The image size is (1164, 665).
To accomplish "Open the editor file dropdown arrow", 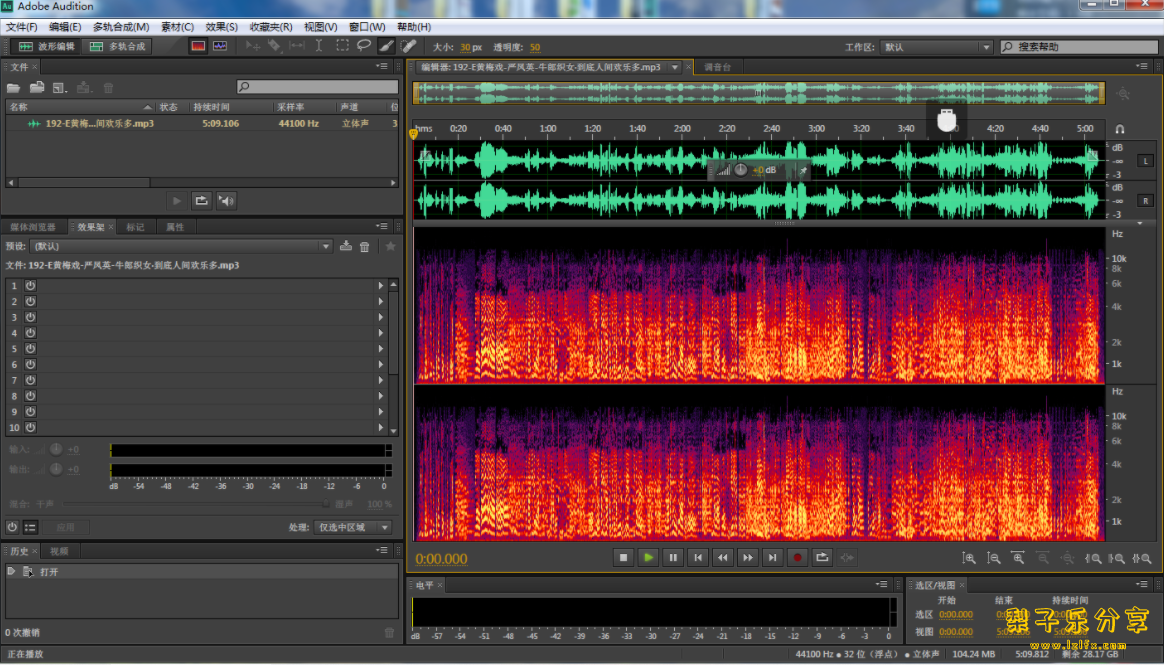I will 675,67.
